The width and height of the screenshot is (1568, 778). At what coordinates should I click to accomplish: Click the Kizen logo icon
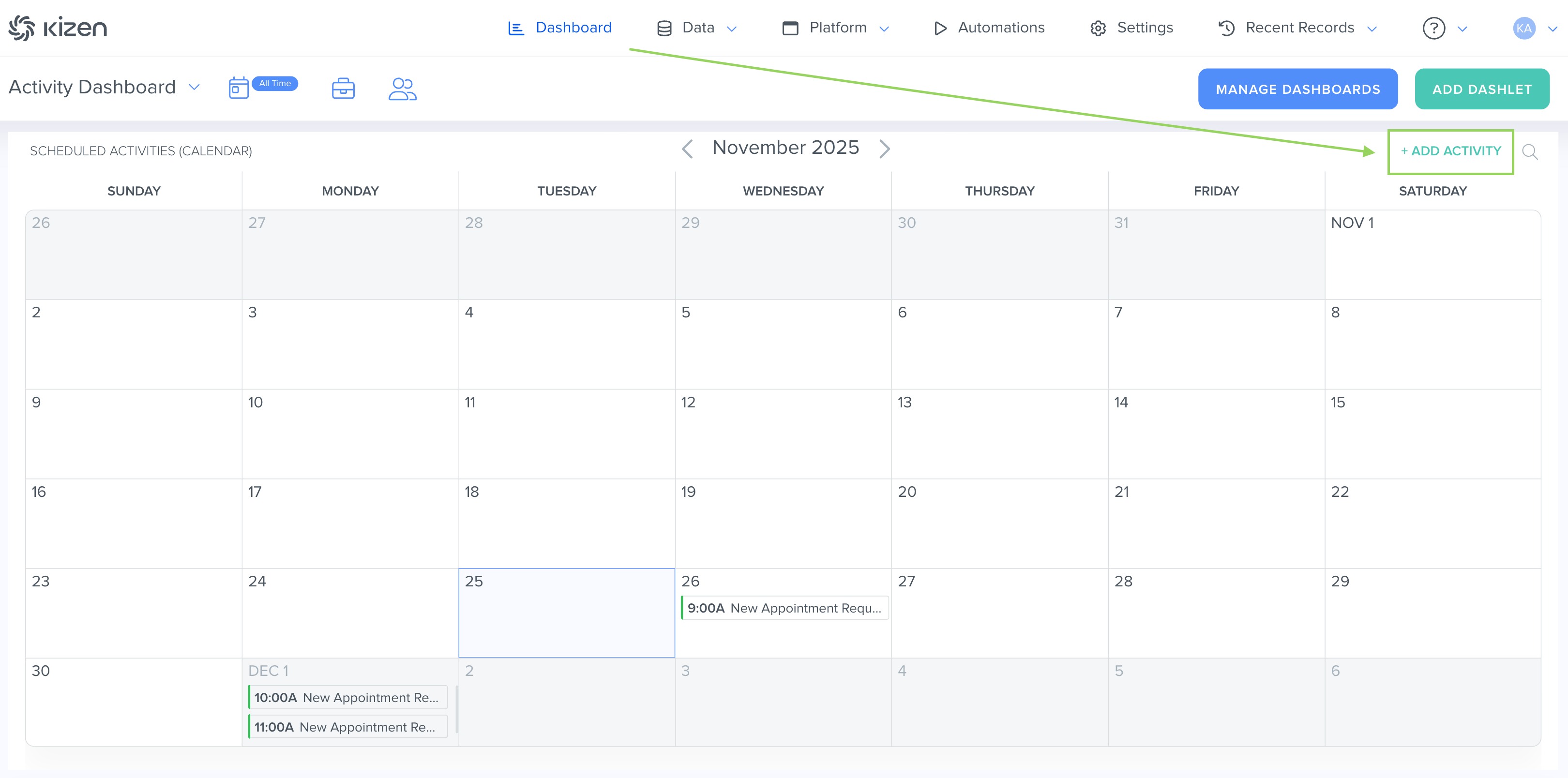(22, 28)
